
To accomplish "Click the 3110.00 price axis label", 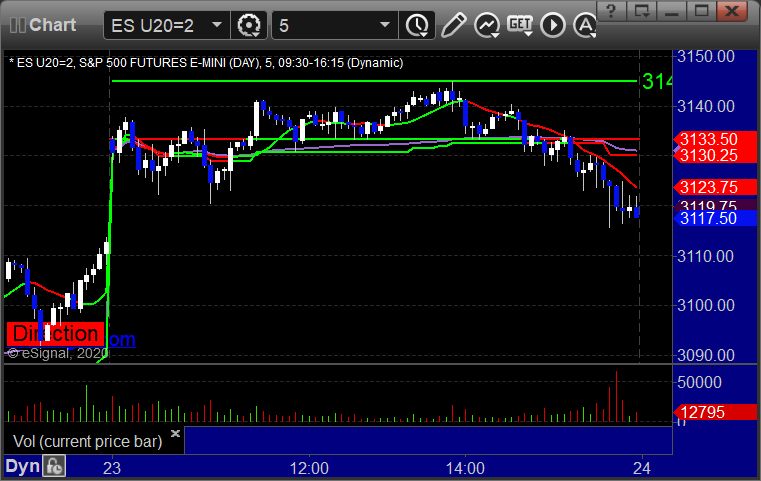I will (x=706, y=256).
